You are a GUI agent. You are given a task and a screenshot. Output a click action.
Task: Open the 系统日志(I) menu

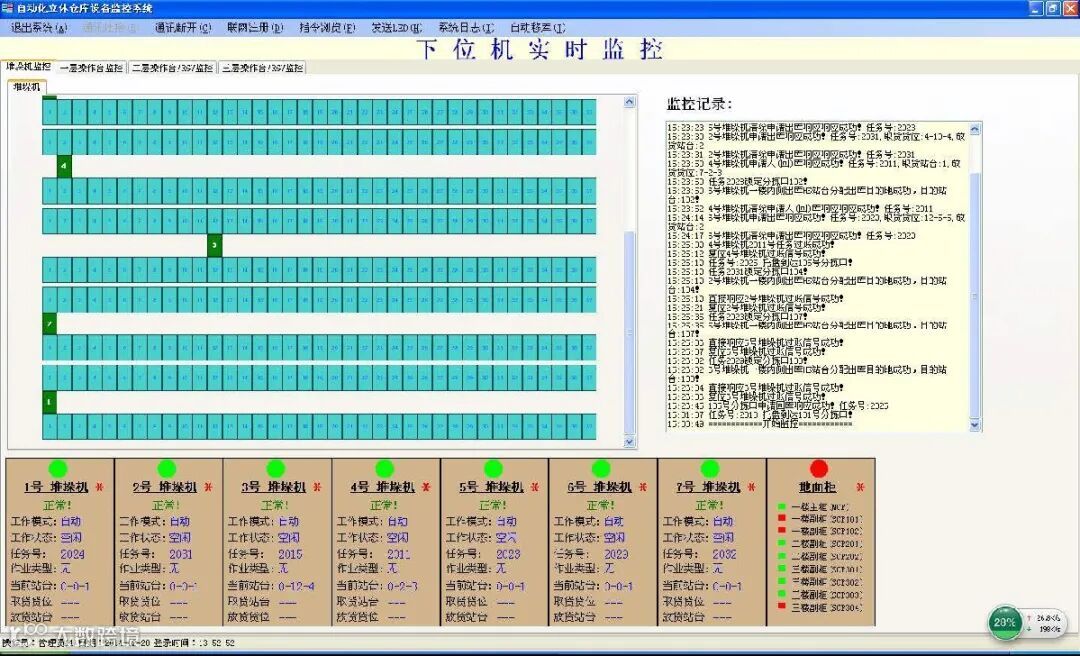(466, 28)
